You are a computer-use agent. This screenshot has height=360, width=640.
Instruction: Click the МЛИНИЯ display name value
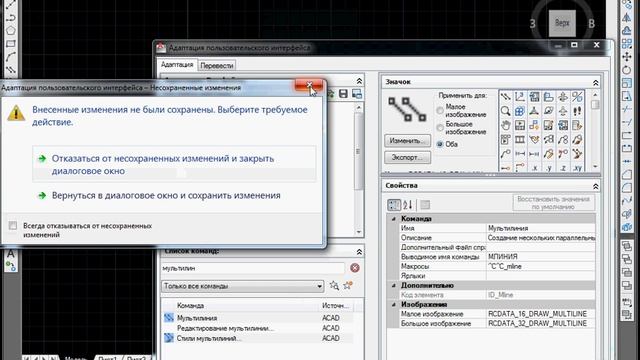[541, 257]
